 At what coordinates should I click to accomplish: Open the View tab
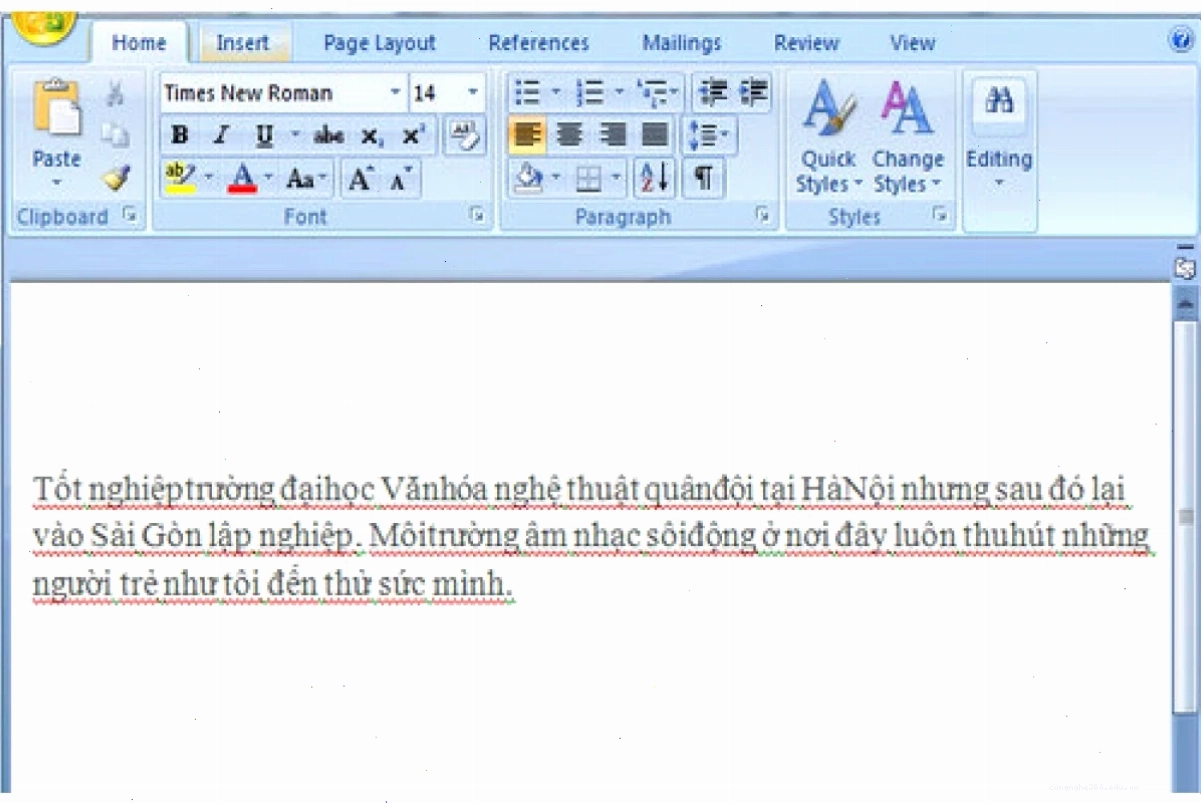pos(912,43)
